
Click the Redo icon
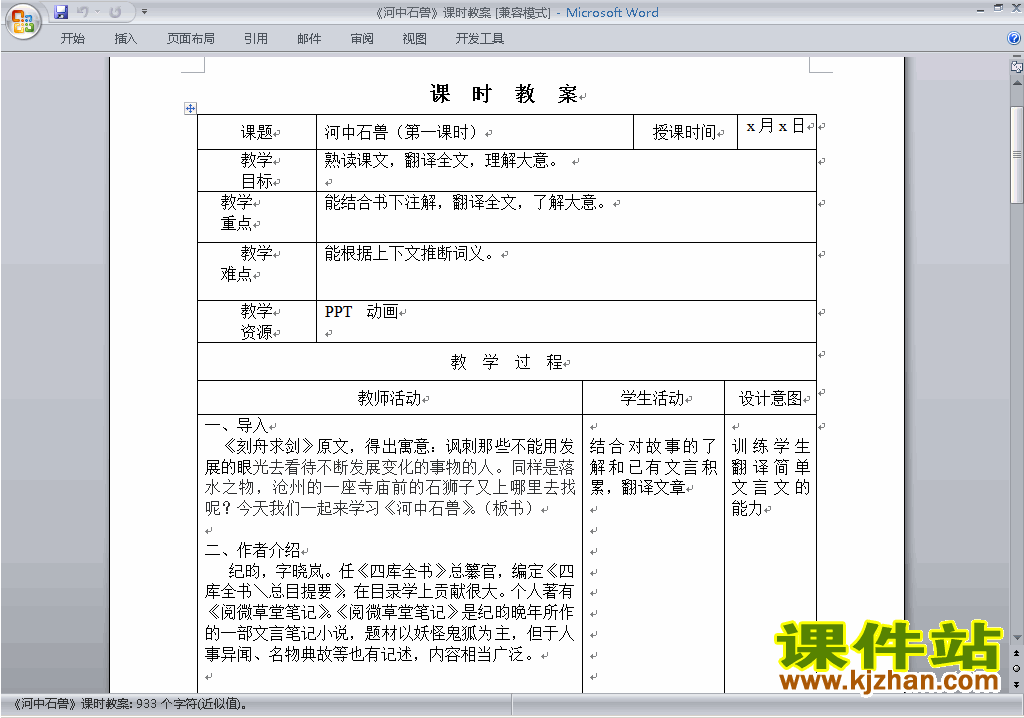click(115, 12)
